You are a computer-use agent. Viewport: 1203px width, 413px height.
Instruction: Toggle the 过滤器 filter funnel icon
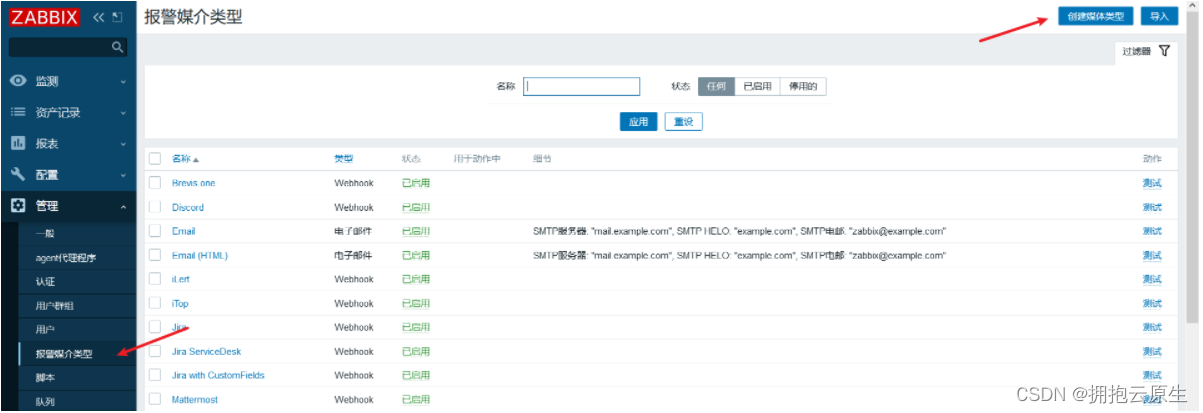coord(1164,50)
